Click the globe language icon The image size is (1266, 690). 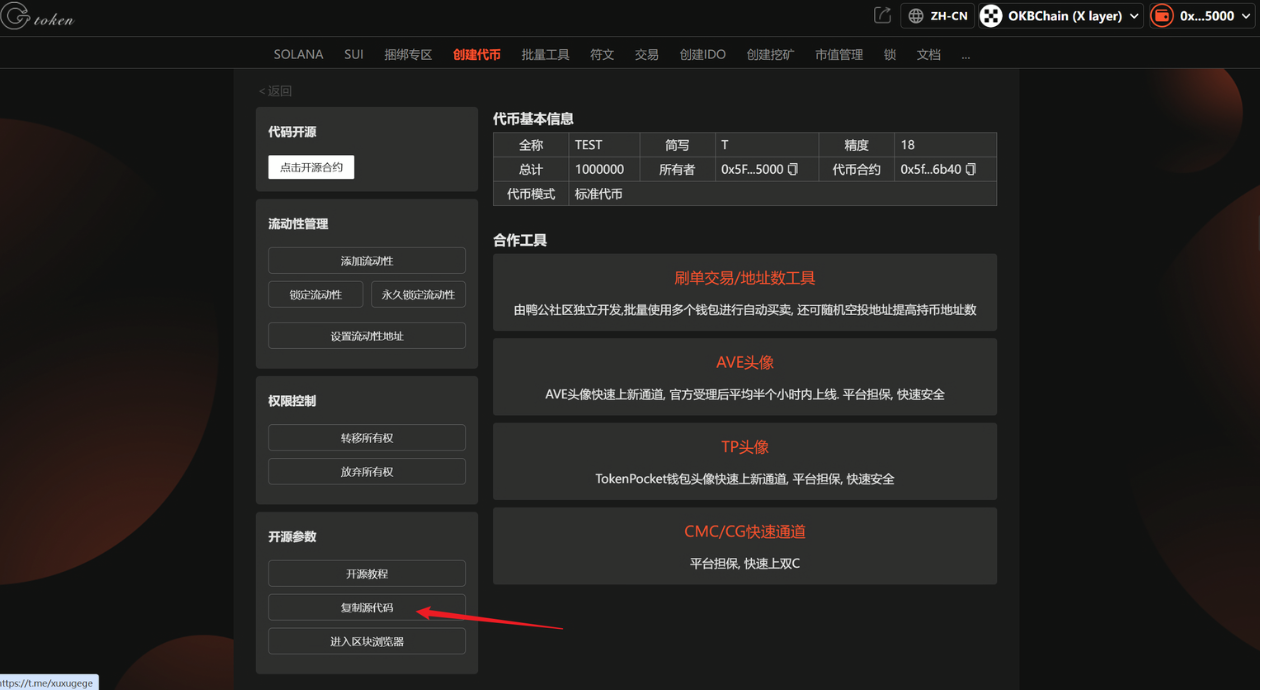tap(915, 16)
